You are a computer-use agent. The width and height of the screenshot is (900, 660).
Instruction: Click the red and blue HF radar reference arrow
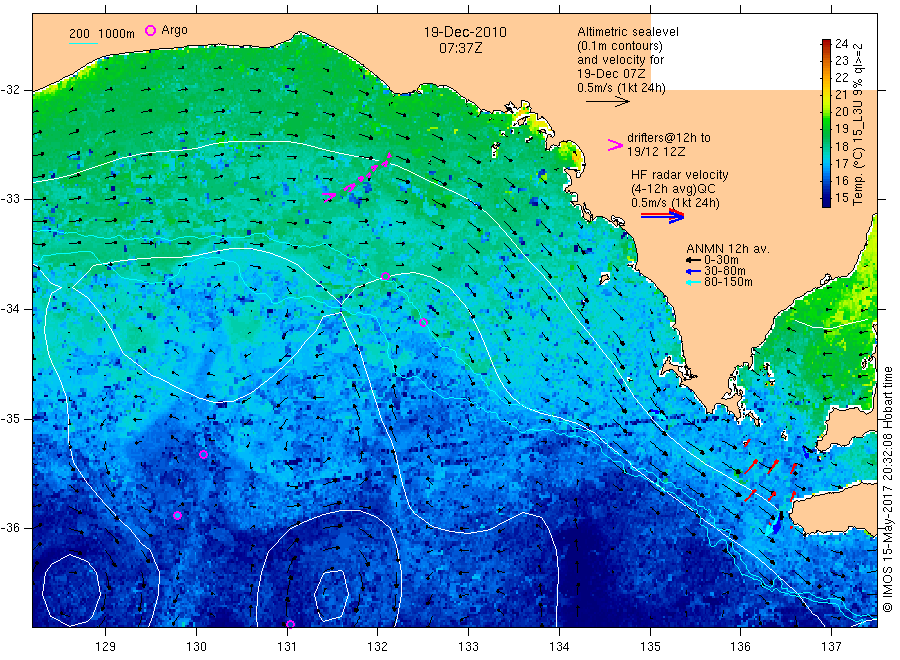pos(663,216)
